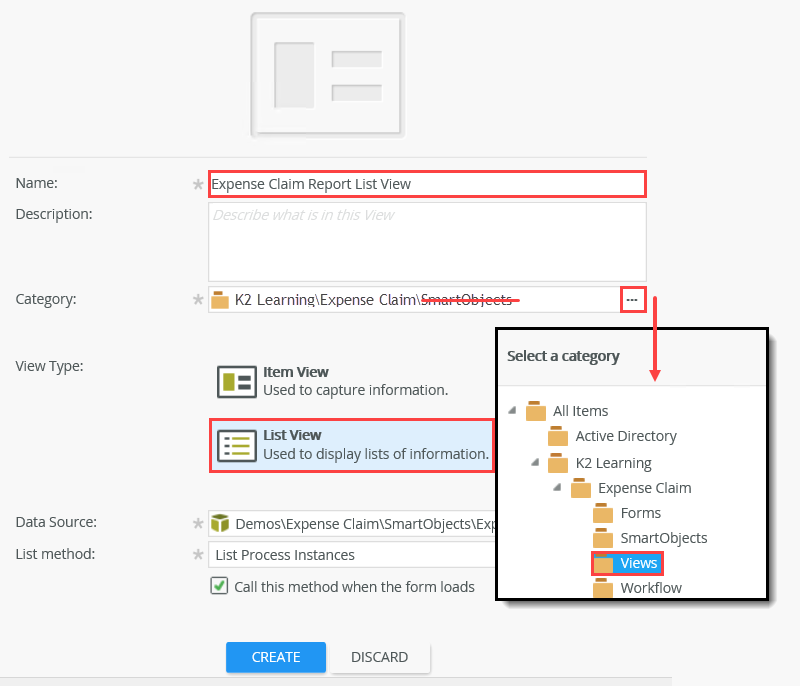Collapse the Expense Claim tree node
The height and width of the screenshot is (686, 800).
point(556,487)
